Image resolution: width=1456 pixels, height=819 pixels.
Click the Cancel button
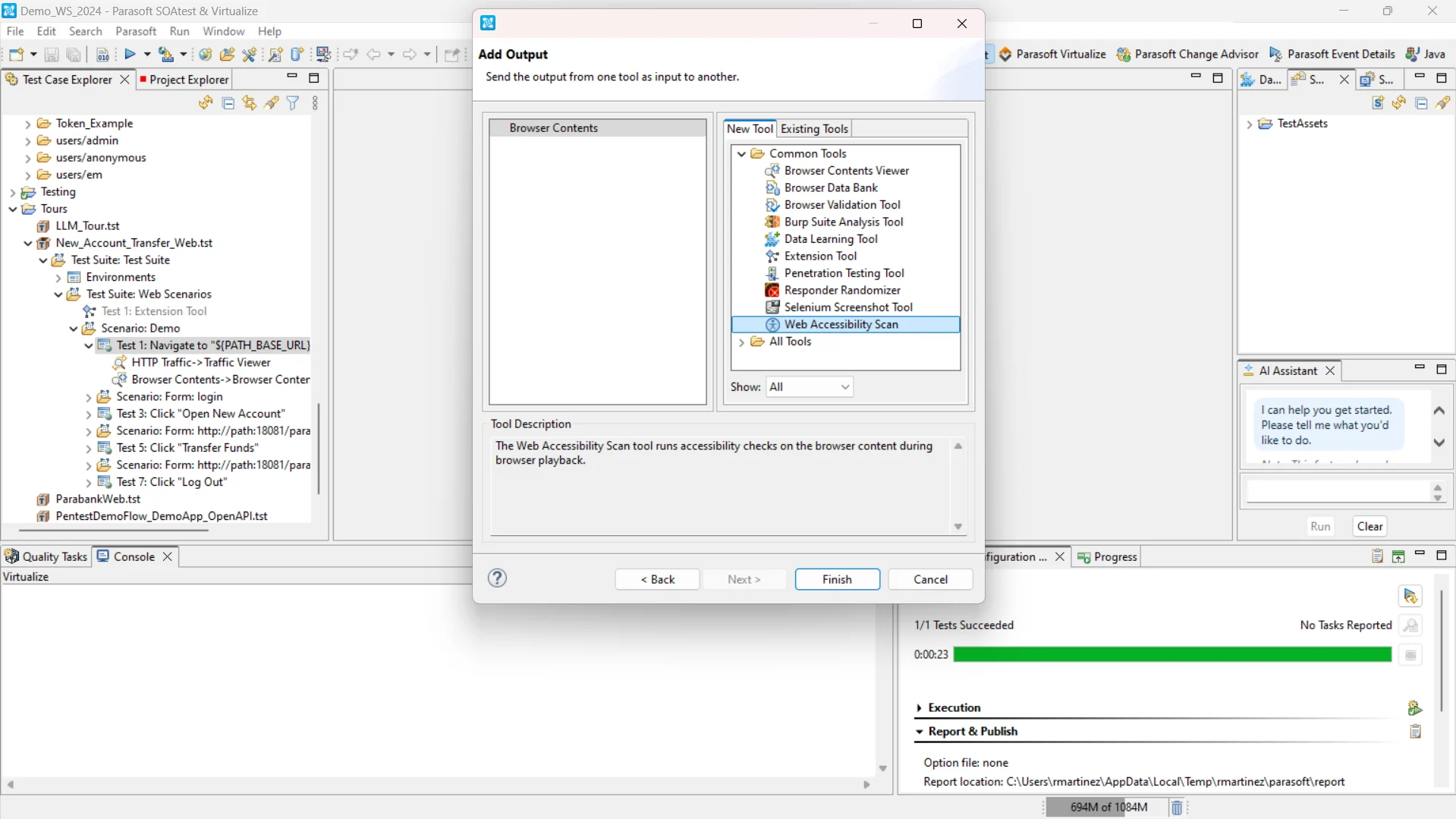(x=930, y=579)
